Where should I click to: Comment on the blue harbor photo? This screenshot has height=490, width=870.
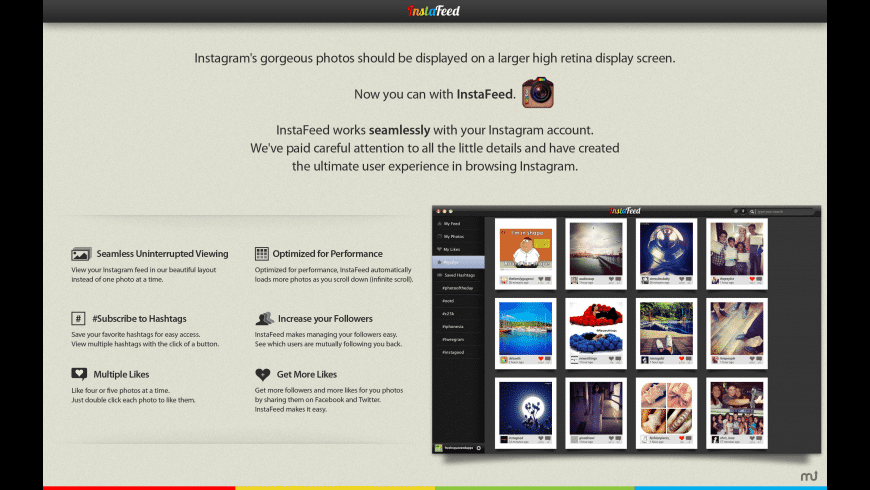pos(548,359)
